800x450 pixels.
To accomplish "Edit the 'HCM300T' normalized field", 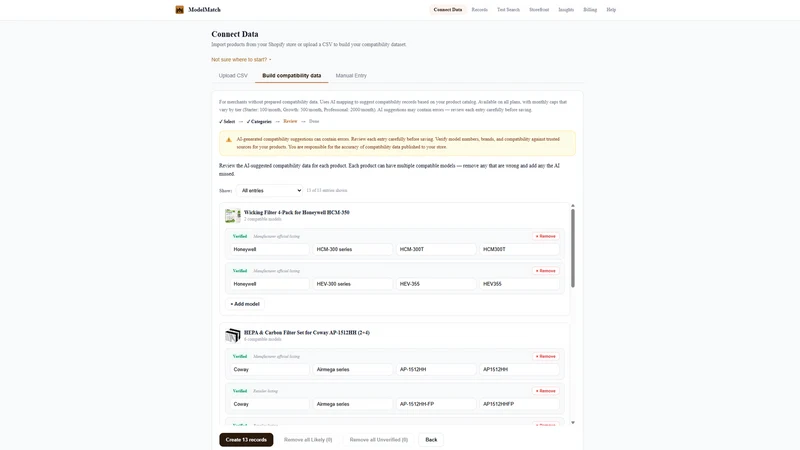I will (519, 249).
